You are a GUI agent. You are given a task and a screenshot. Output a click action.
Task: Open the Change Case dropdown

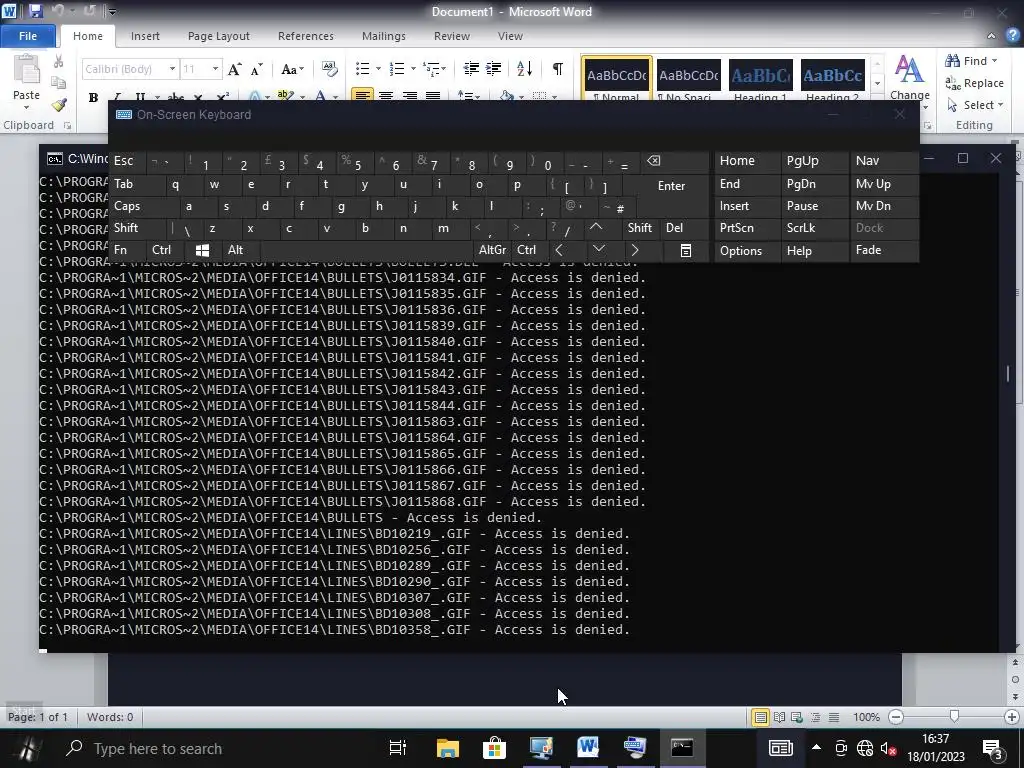(x=292, y=69)
